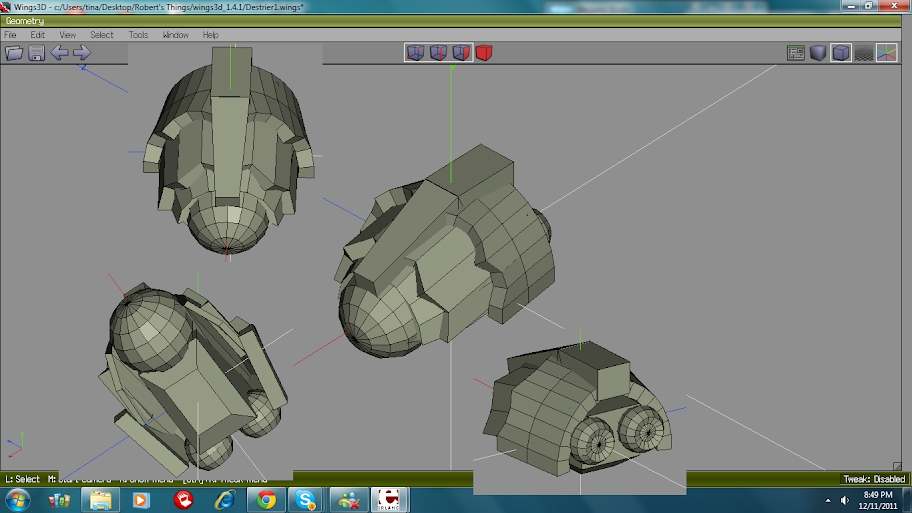The height and width of the screenshot is (513, 912).
Task: Open the red taskbar application icon
Action: [x=183, y=500]
